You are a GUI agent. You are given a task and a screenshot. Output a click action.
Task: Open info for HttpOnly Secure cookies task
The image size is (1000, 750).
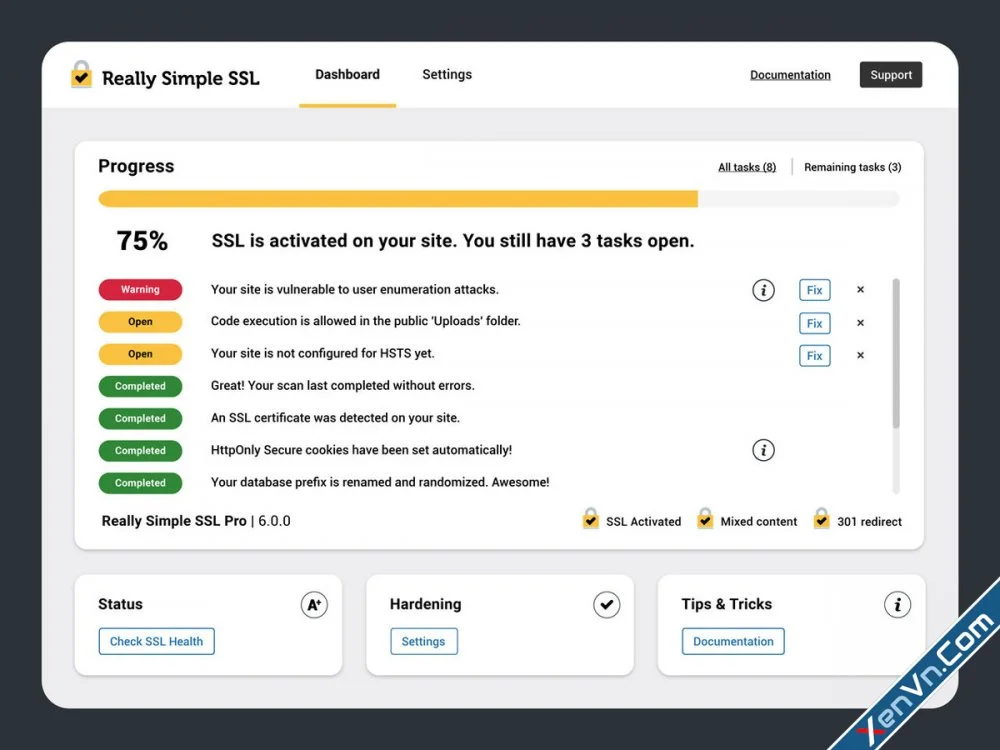763,450
